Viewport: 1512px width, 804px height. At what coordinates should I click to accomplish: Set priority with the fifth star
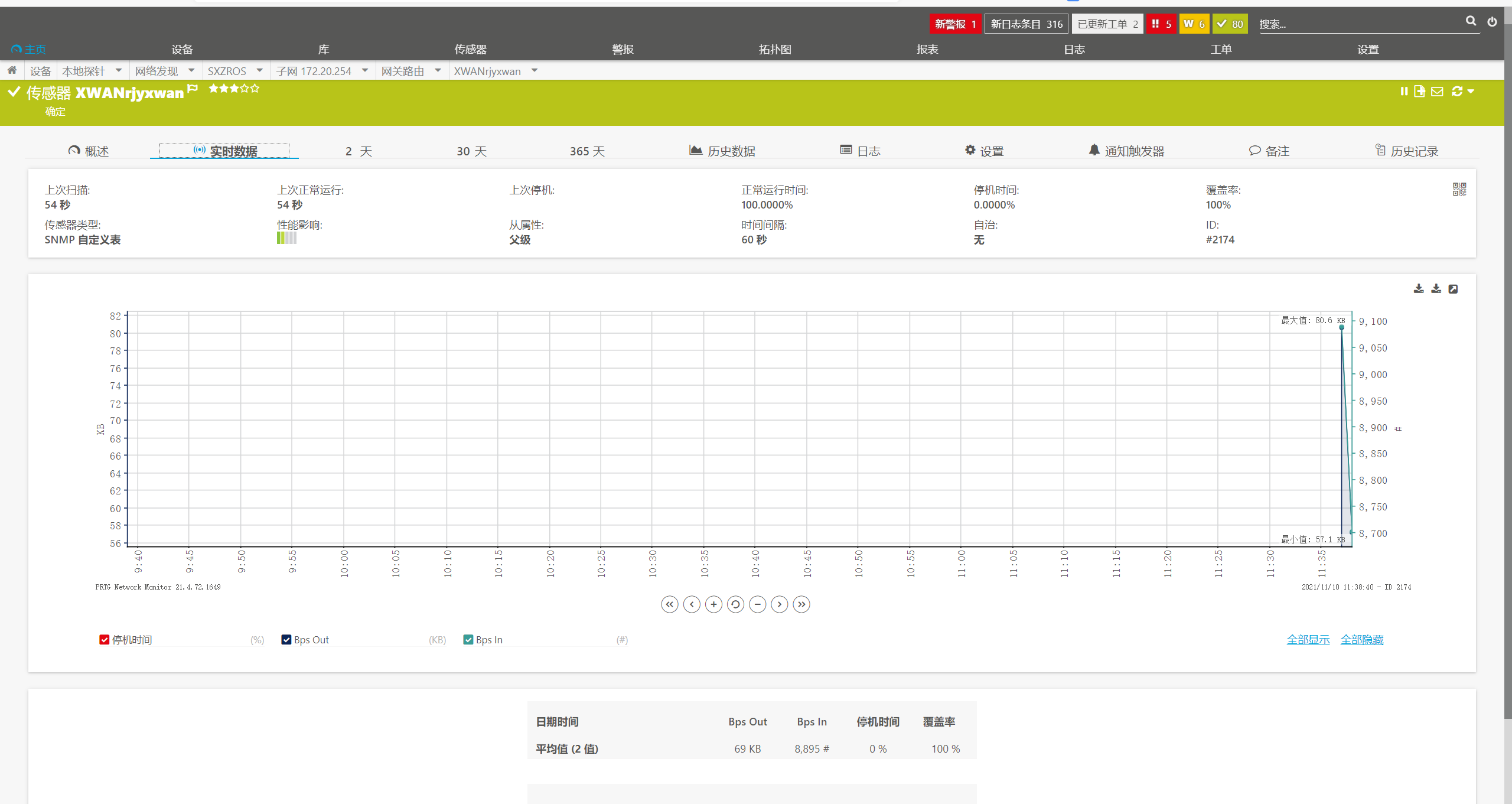[x=255, y=89]
